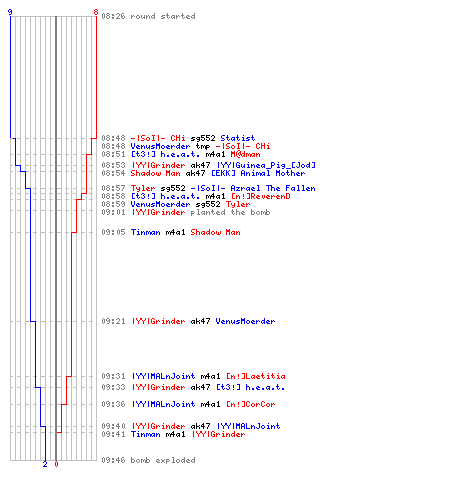The height and width of the screenshot is (500, 450).
Task: Click |YY|MALnJoint victim at 09:40
Action: [248, 426]
